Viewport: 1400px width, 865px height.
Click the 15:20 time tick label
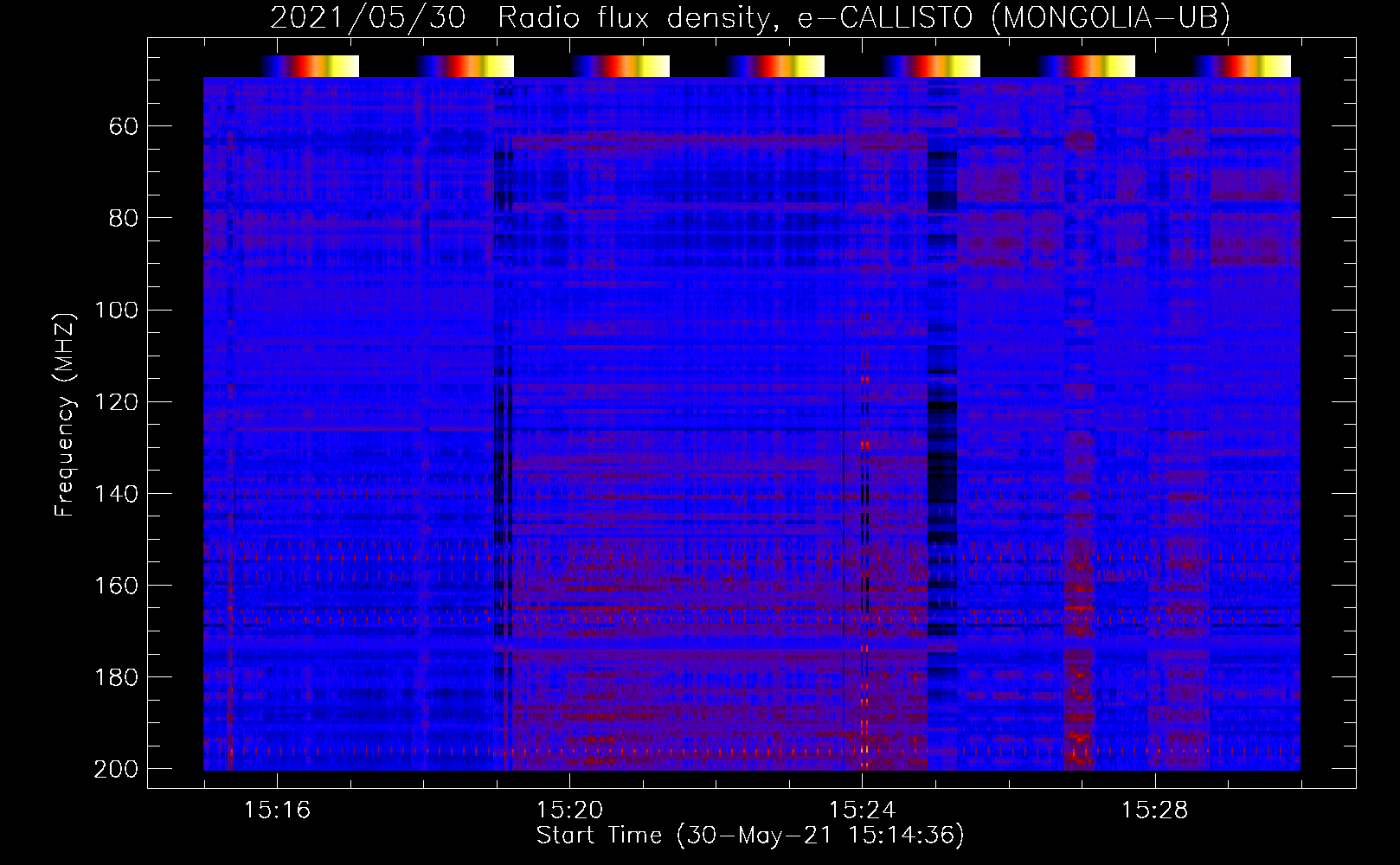coord(569,811)
